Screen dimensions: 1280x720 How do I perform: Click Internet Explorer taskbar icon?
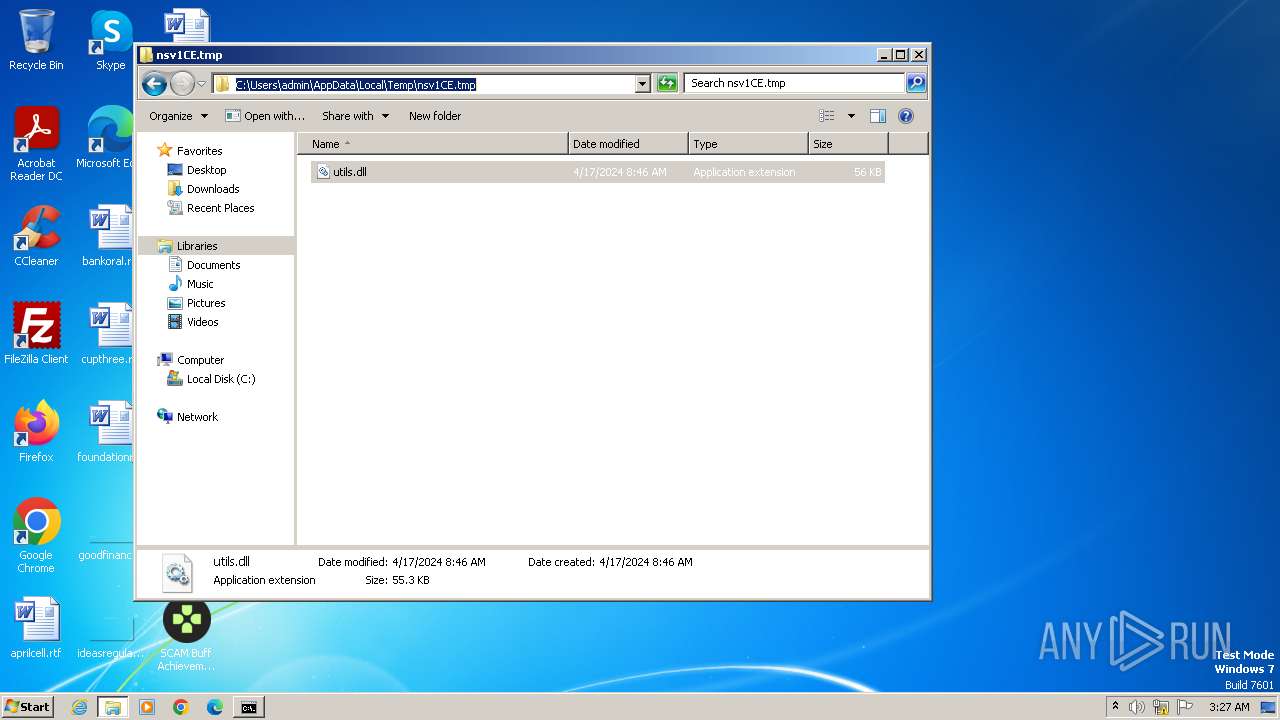click(x=80, y=707)
